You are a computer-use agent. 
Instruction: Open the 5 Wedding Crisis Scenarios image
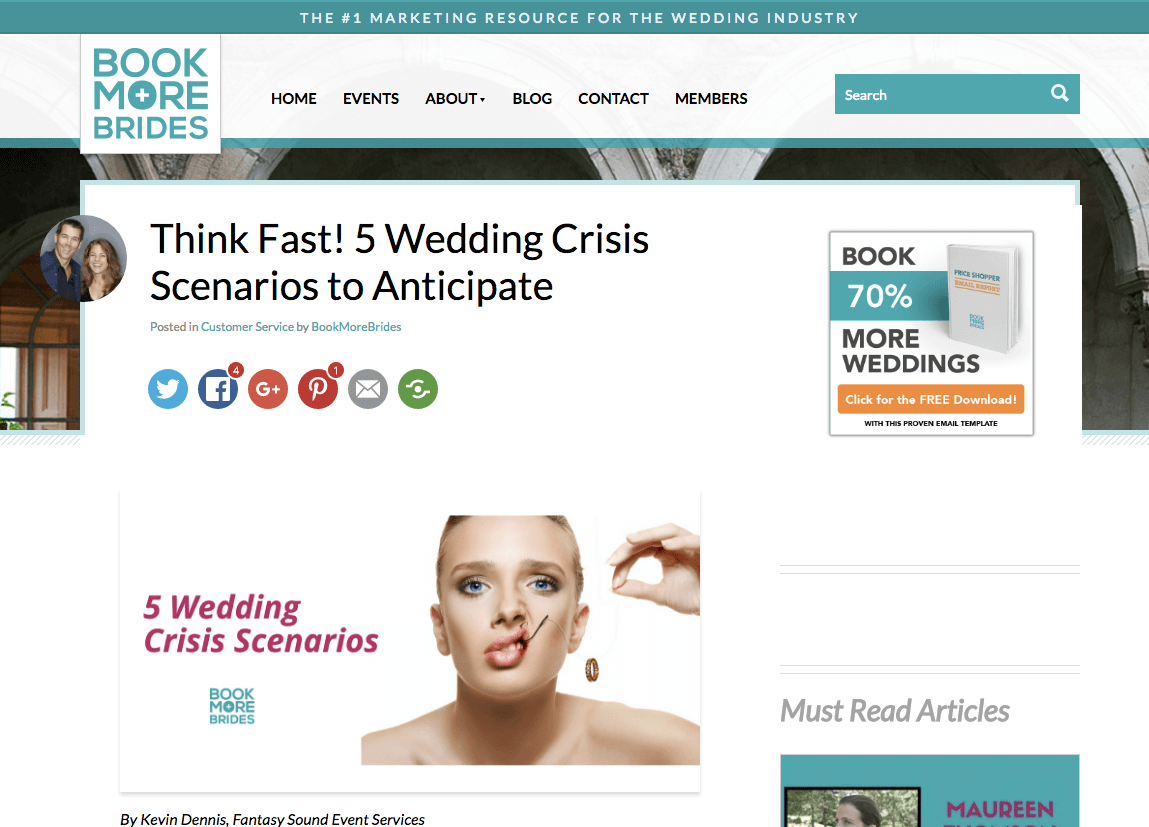[x=410, y=640]
